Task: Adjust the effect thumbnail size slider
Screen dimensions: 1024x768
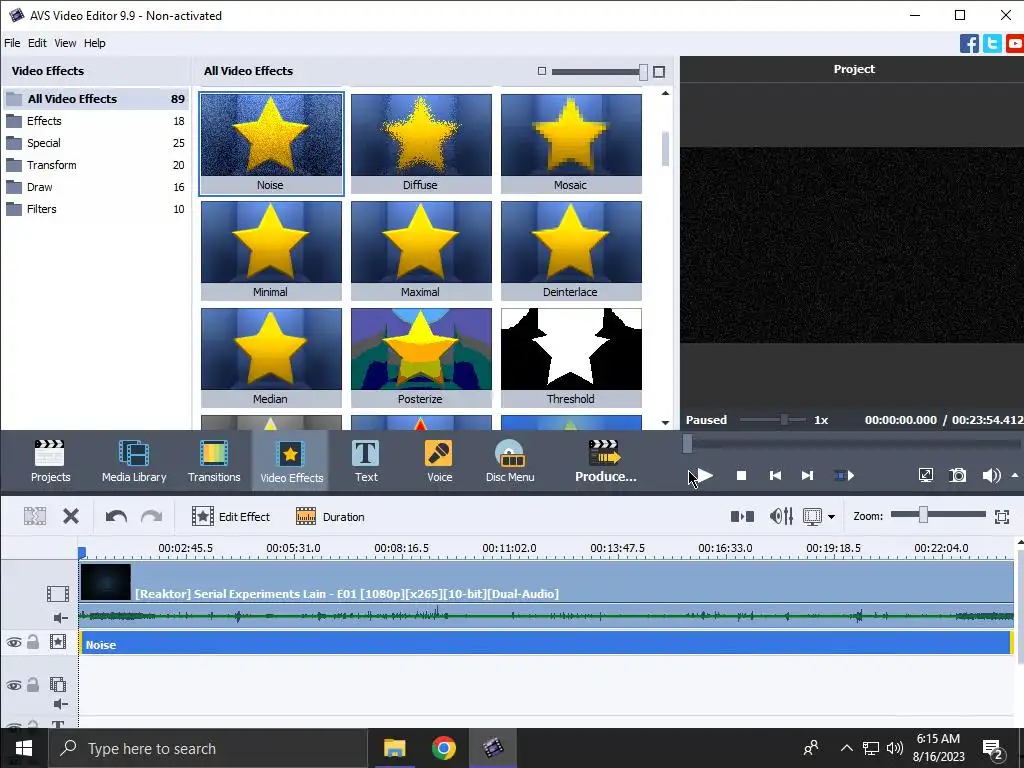Action: click(643, 72)
